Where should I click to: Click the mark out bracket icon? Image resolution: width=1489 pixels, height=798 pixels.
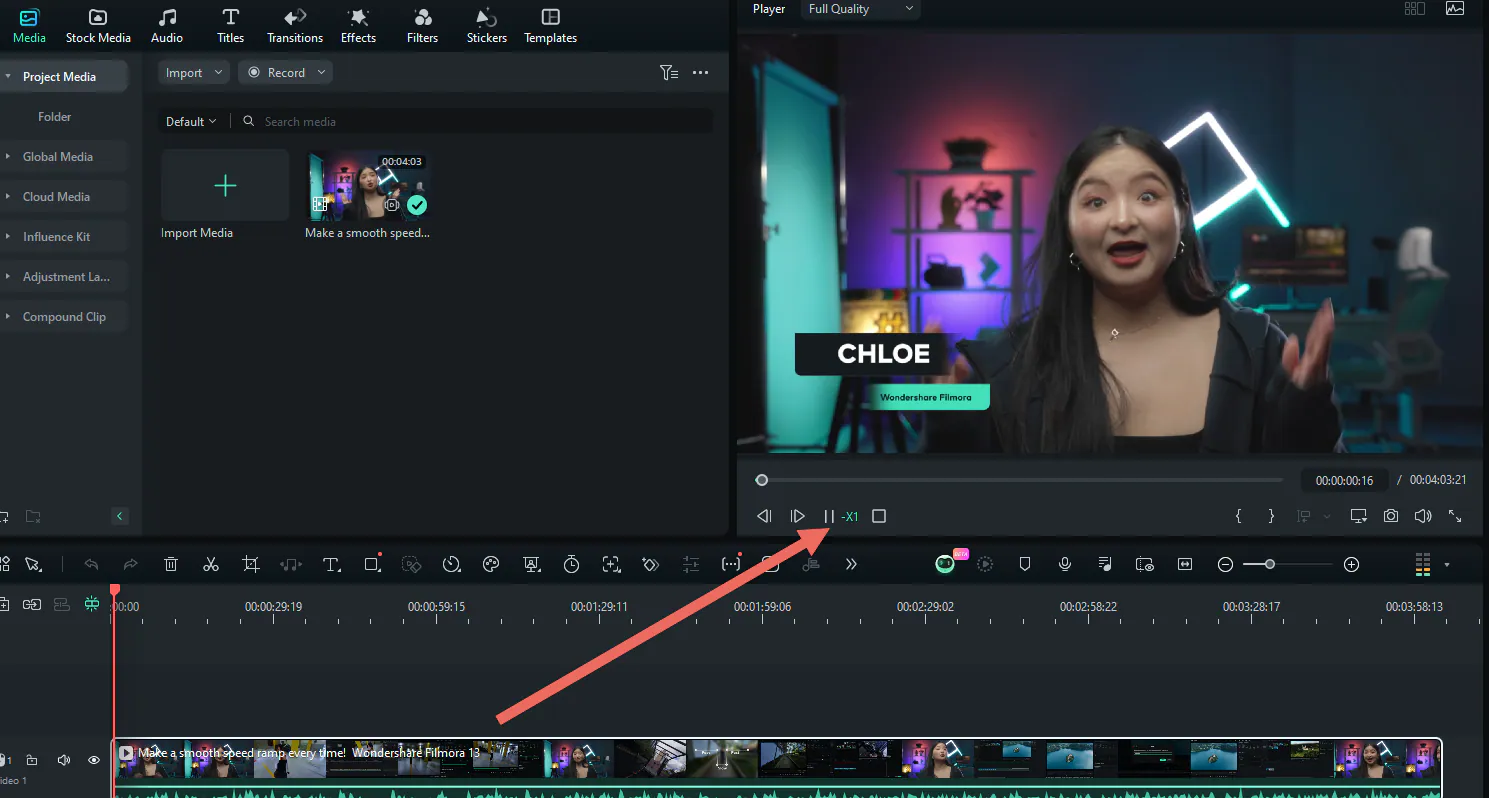pyautogui.click(x=1271, y=516)
